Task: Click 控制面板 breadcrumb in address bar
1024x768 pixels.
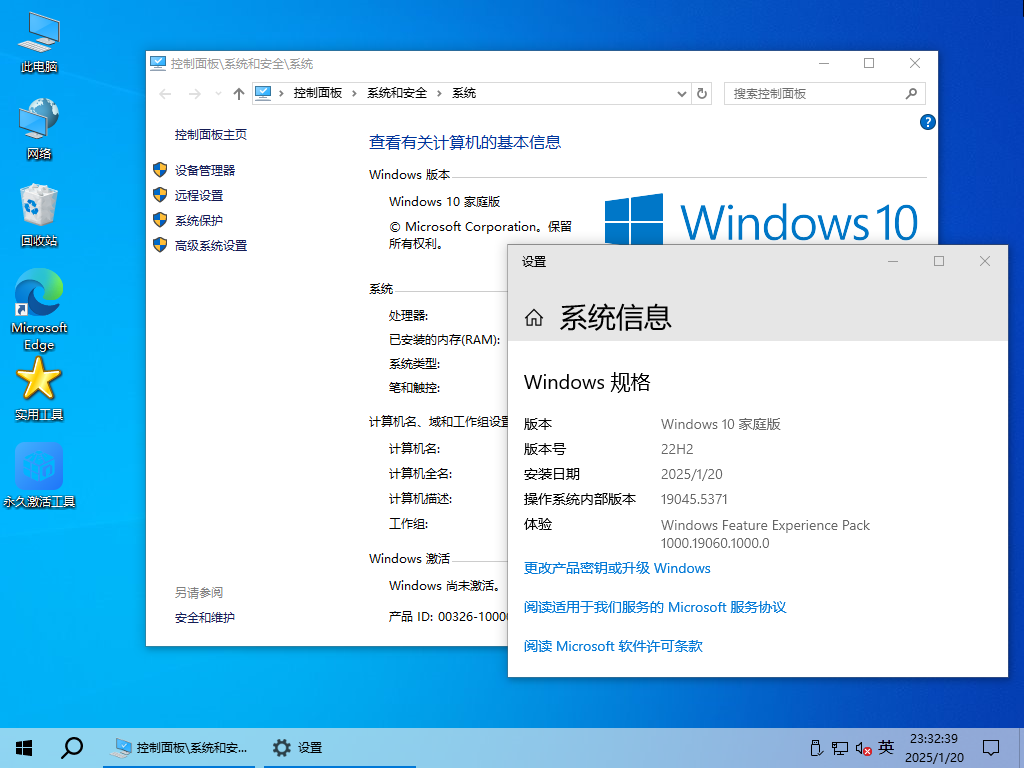Action: coord(318,93)
